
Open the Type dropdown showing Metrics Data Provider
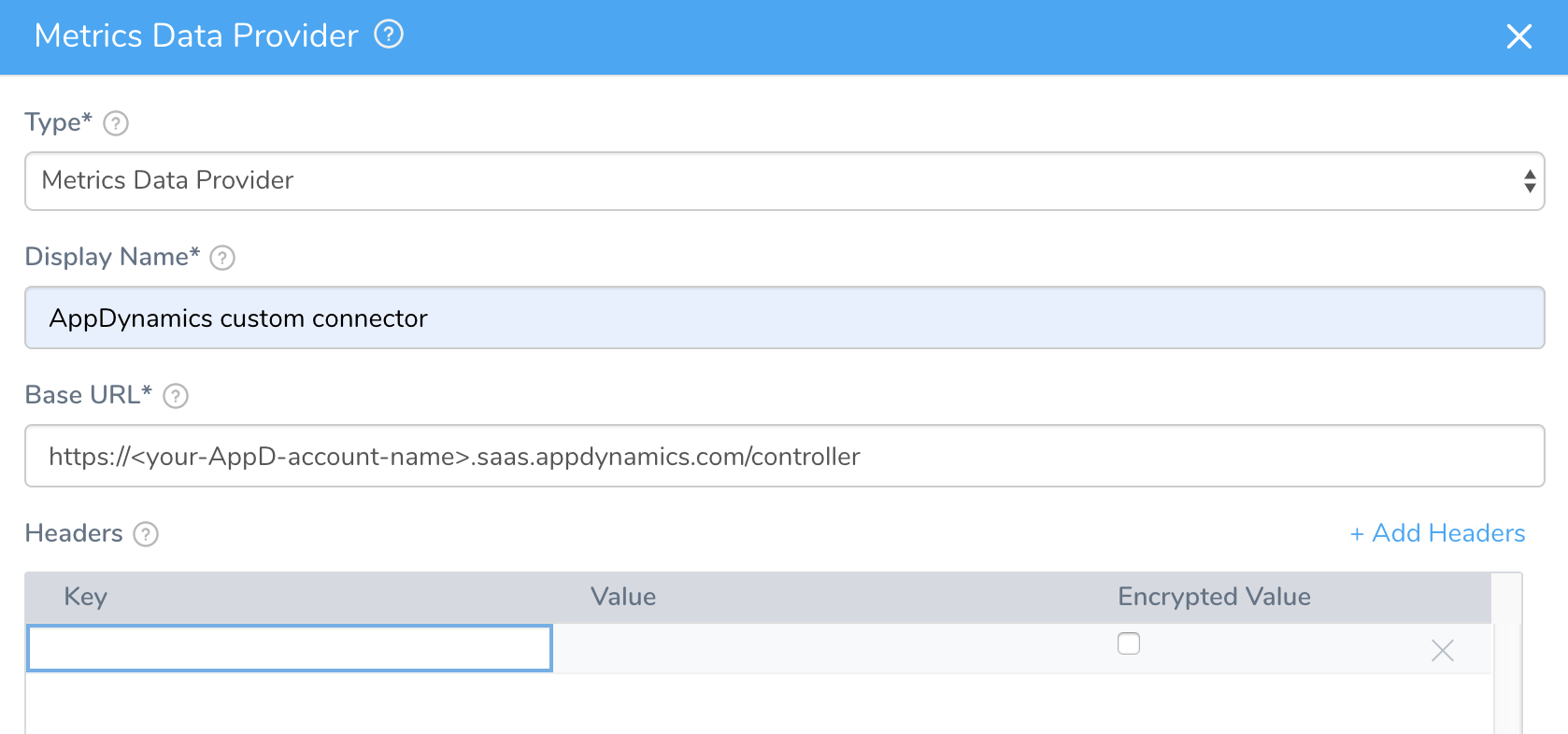(x=784, y=181)
